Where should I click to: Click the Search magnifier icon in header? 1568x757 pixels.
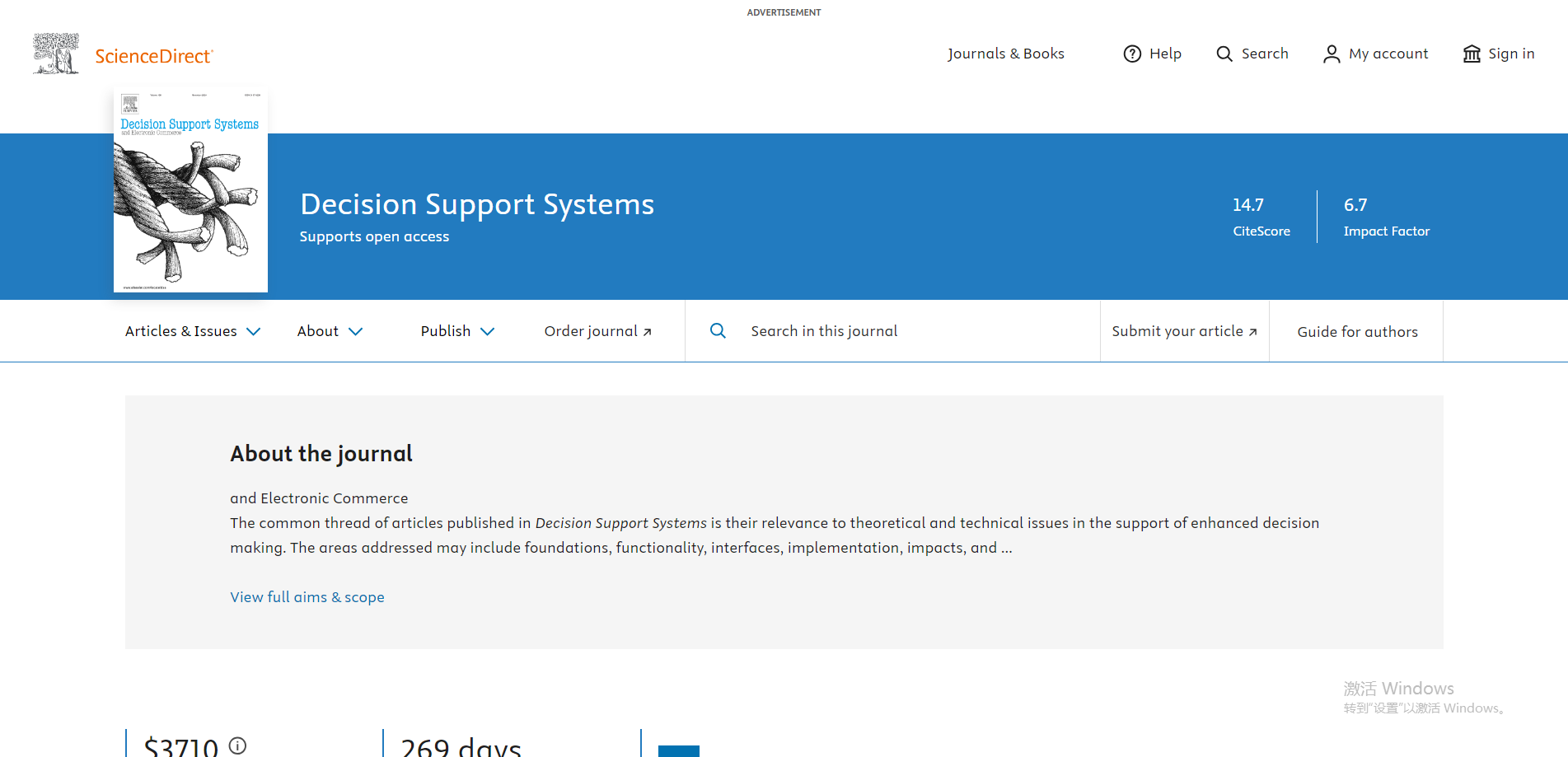tap(1224, 54)
